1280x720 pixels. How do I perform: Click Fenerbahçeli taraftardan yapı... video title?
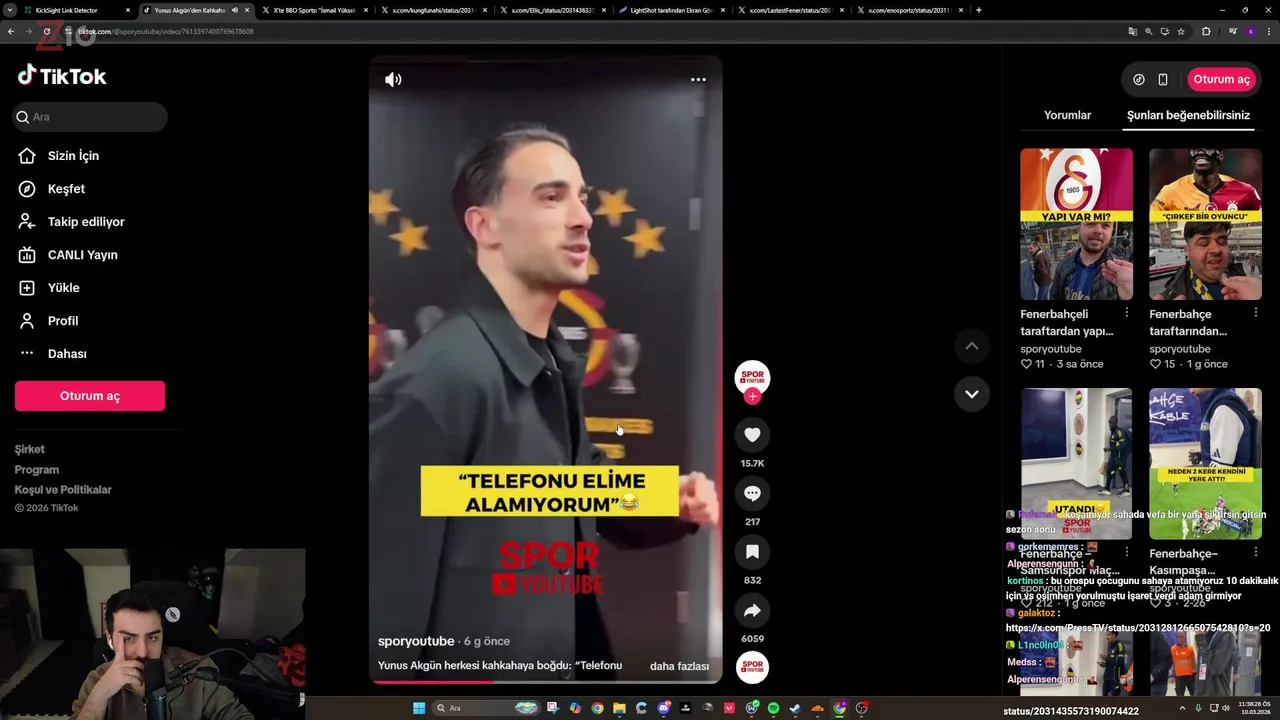click(x=1067, y=322)
